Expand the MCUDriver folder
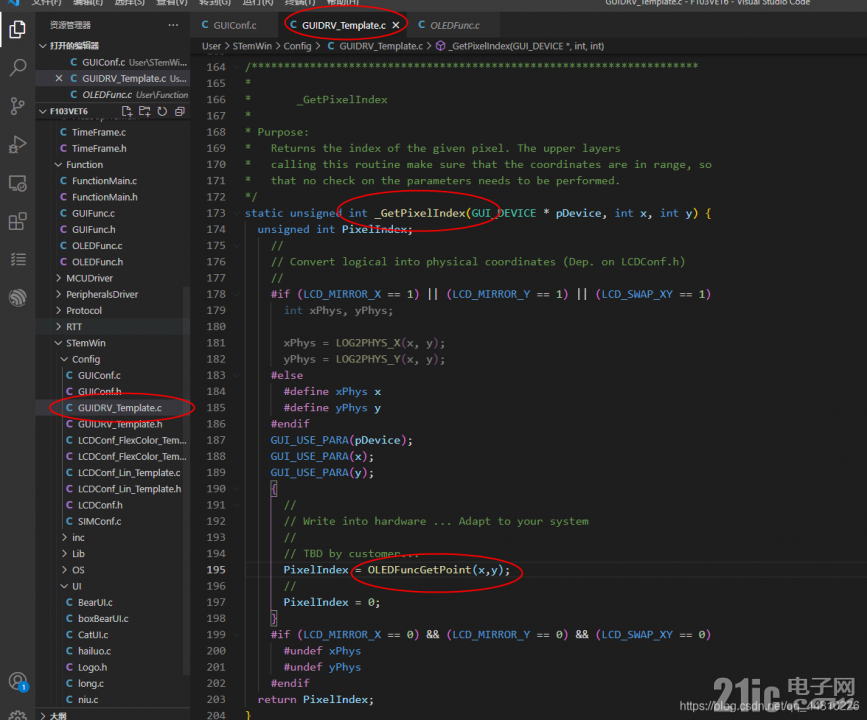This screenshot has height=720, width=867. tap(59, 278)
